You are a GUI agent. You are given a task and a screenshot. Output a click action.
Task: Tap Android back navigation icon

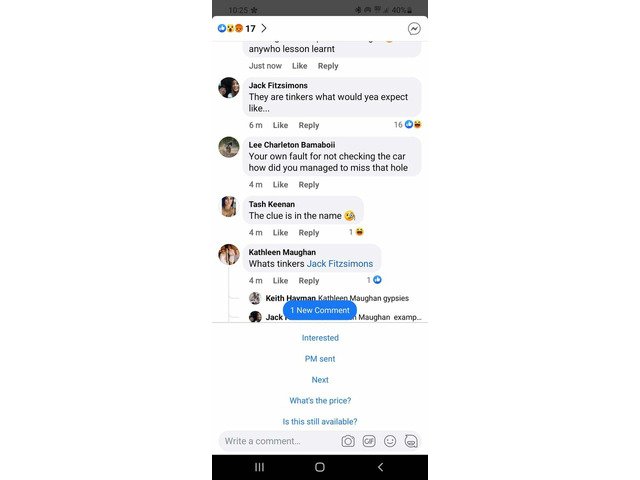point(380,467)
